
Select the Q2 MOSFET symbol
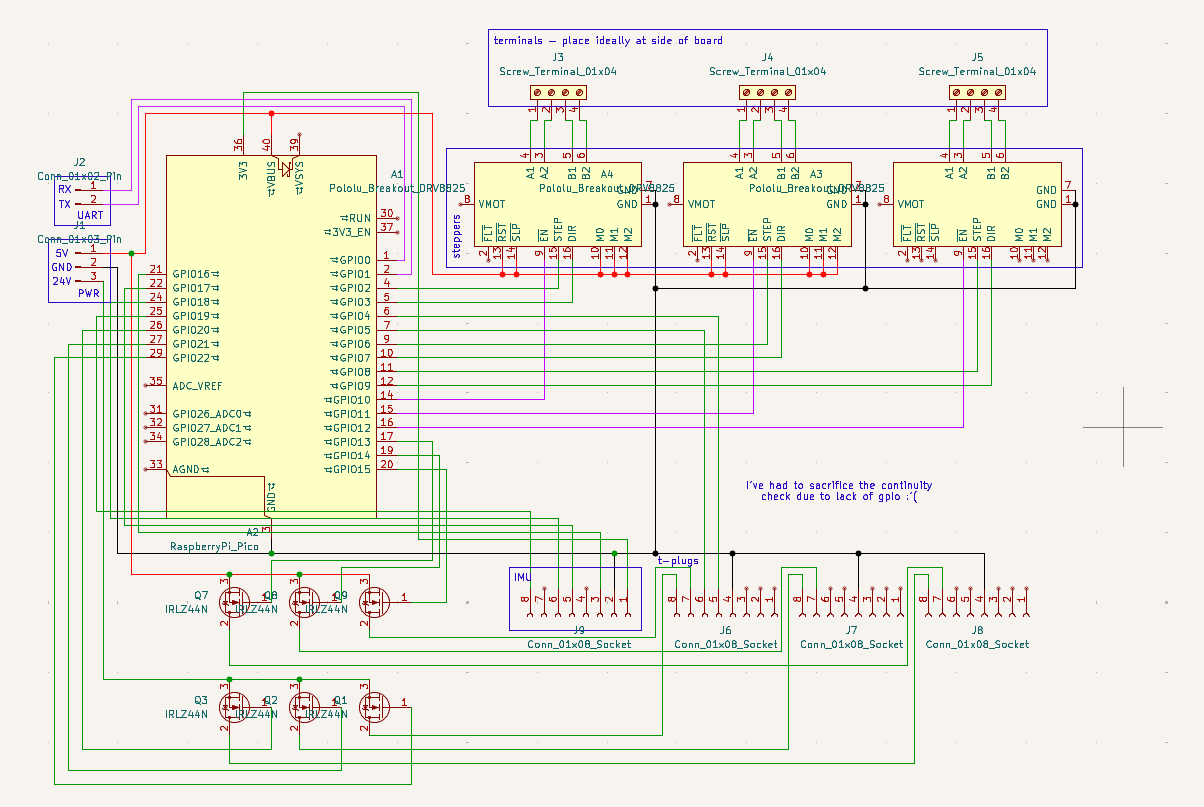point(304,708)
